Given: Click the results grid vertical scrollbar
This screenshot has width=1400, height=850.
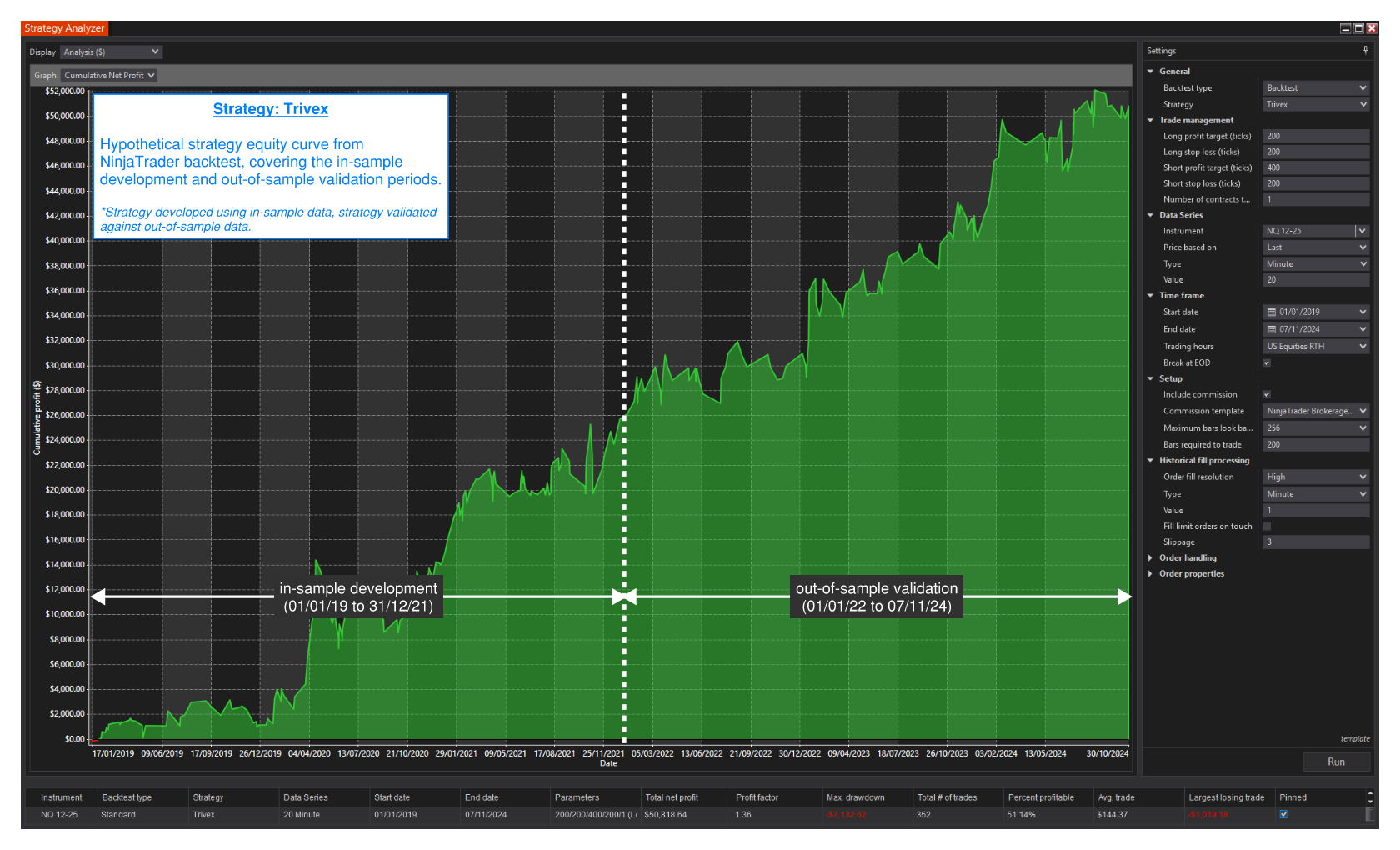Looking at the screenshot, I should pyautogui.click(x=1371, y=813).
